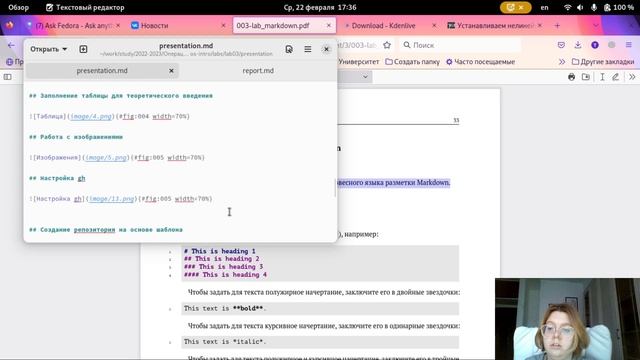The image size is (640, 360).
Task: Expand the Открыть dropdown arrow
Action: [64, 49]
